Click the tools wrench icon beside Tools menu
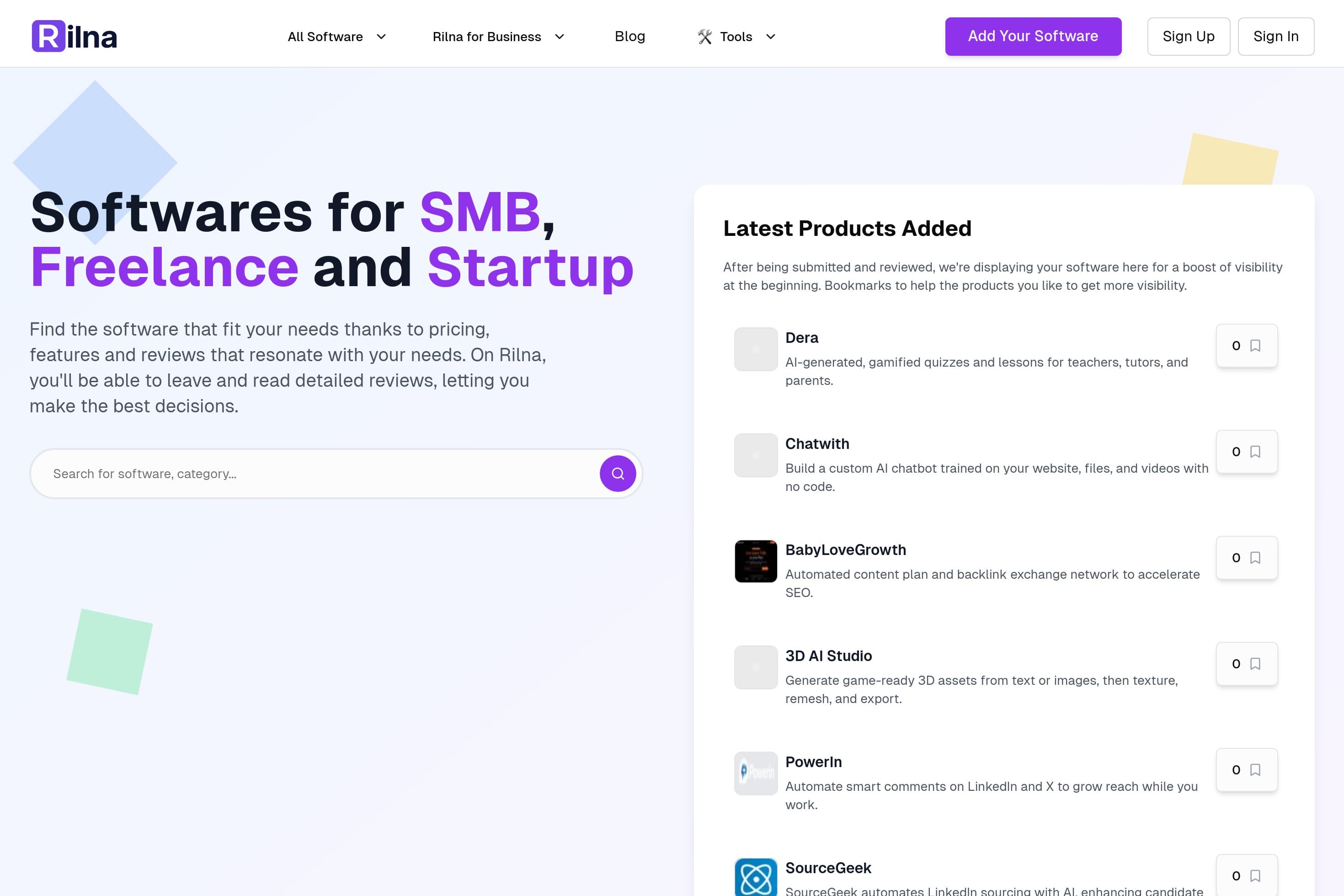This screenshot has width=1344, height=896. (704, 36)
